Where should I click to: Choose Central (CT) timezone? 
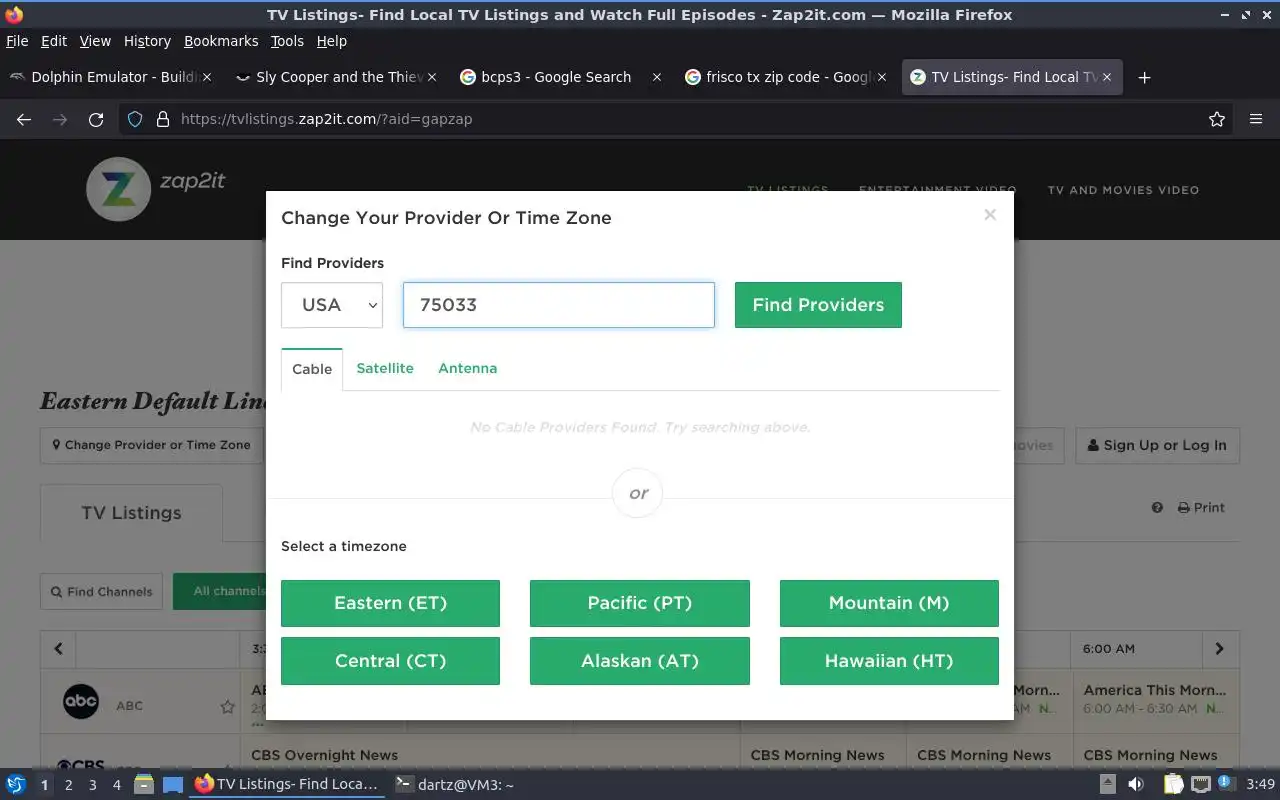point(390,661)
